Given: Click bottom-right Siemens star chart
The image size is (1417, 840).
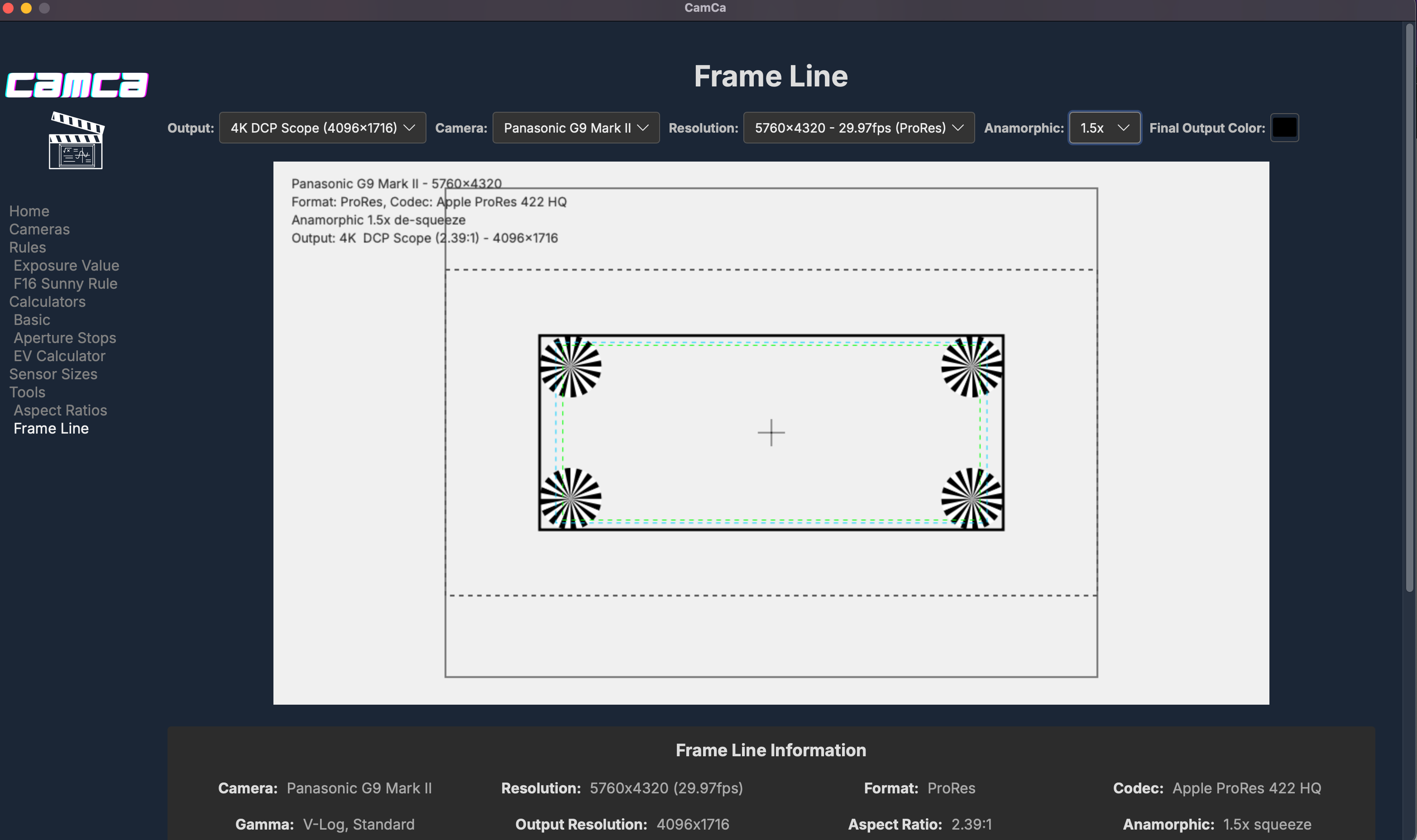Looking at the screenshot, I should coord(972,499).
